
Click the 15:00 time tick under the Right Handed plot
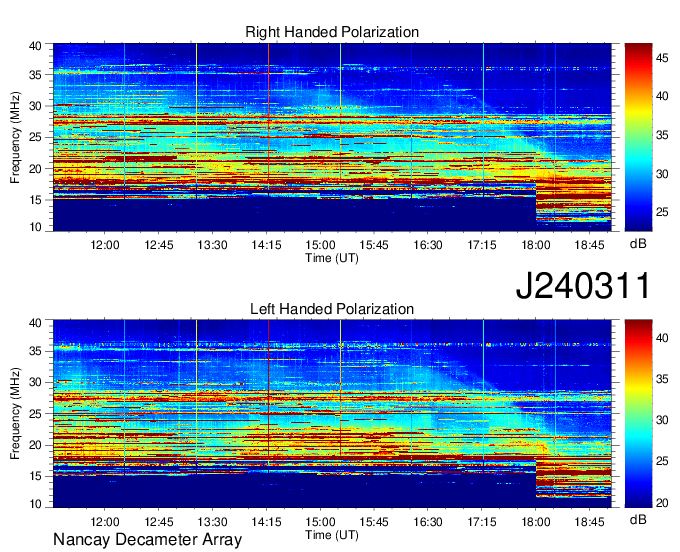[320, 245]
